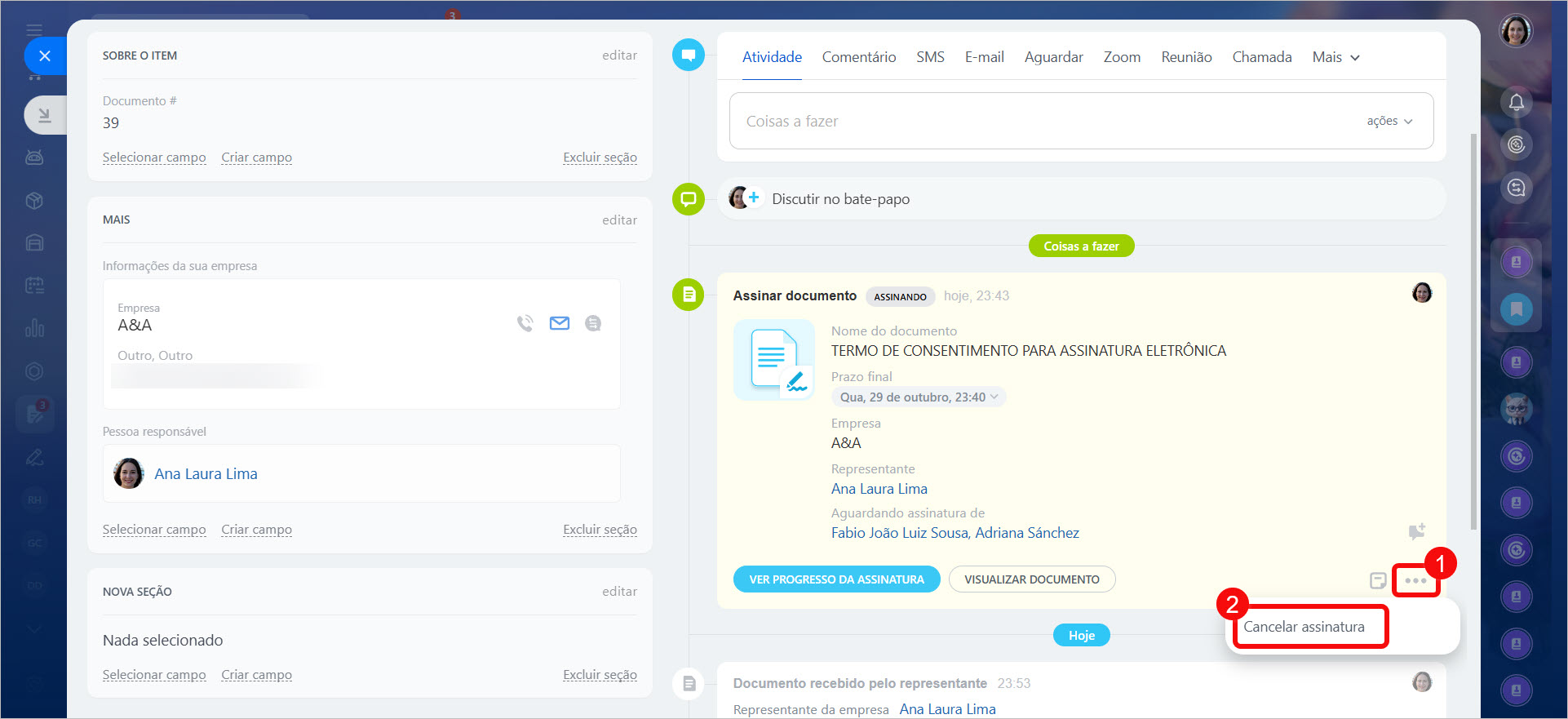Open the ações dropdown
The image size is (1568, 719).
tap(1389, 121)
